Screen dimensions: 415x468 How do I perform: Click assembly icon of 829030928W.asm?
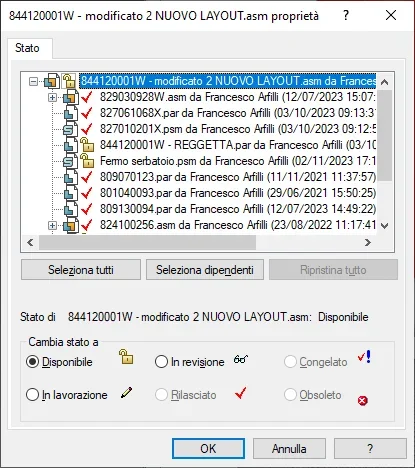71,97
